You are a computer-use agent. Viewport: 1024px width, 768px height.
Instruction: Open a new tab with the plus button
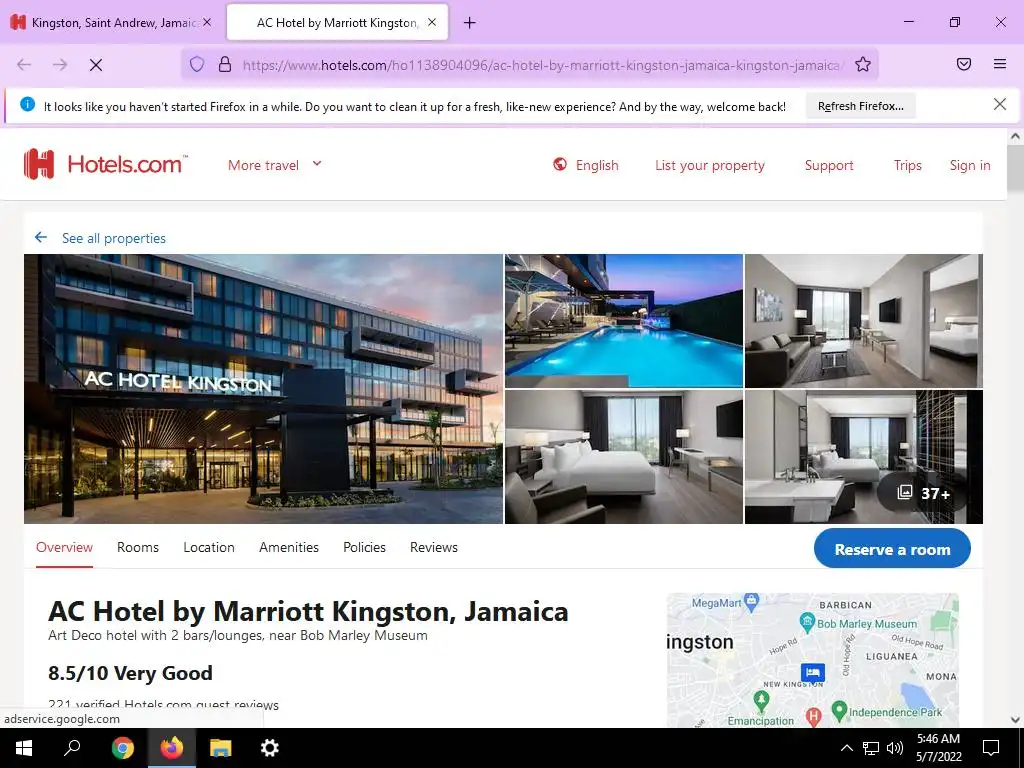[470, 23]
